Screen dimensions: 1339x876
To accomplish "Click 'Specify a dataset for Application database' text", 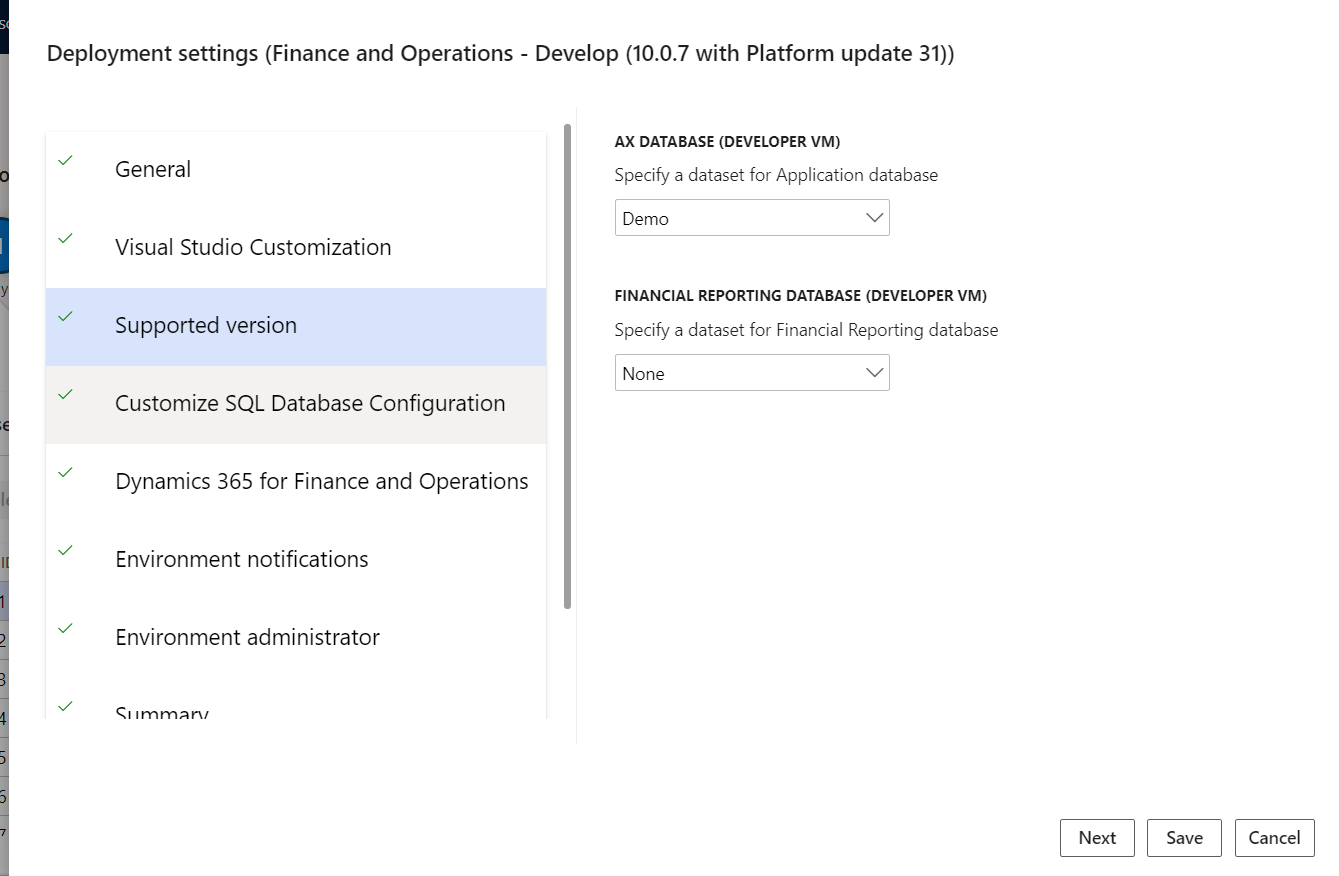I will (x=776, y=175).
